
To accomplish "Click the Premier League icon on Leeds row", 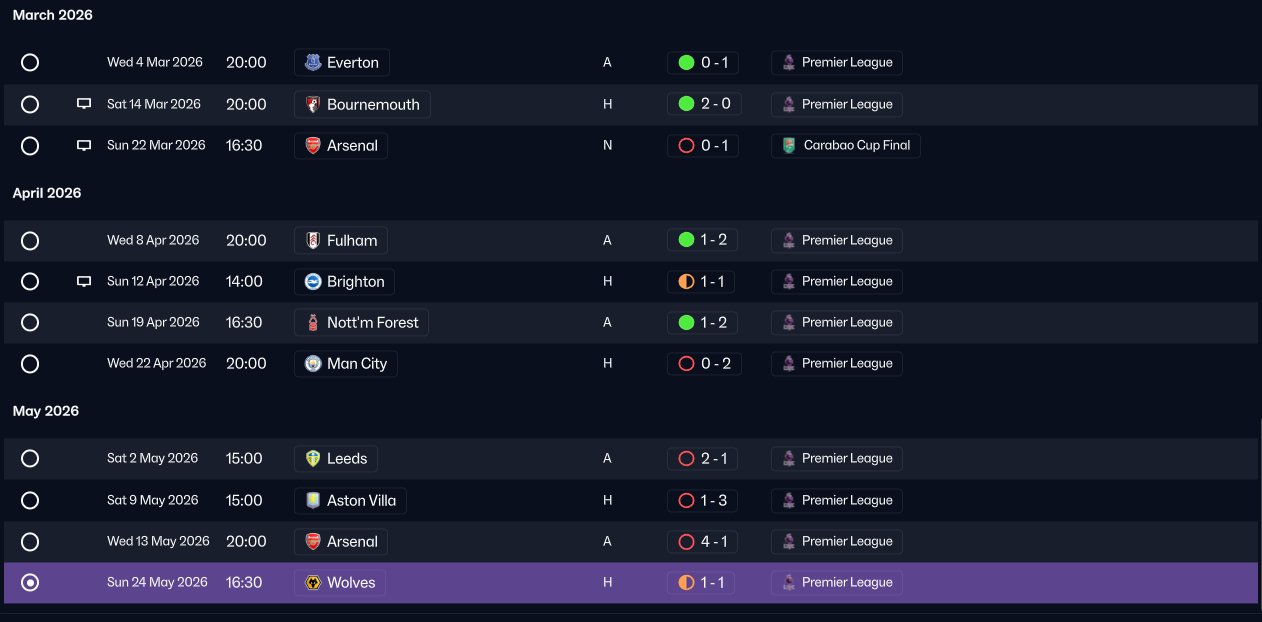I will tap(789, 459).
